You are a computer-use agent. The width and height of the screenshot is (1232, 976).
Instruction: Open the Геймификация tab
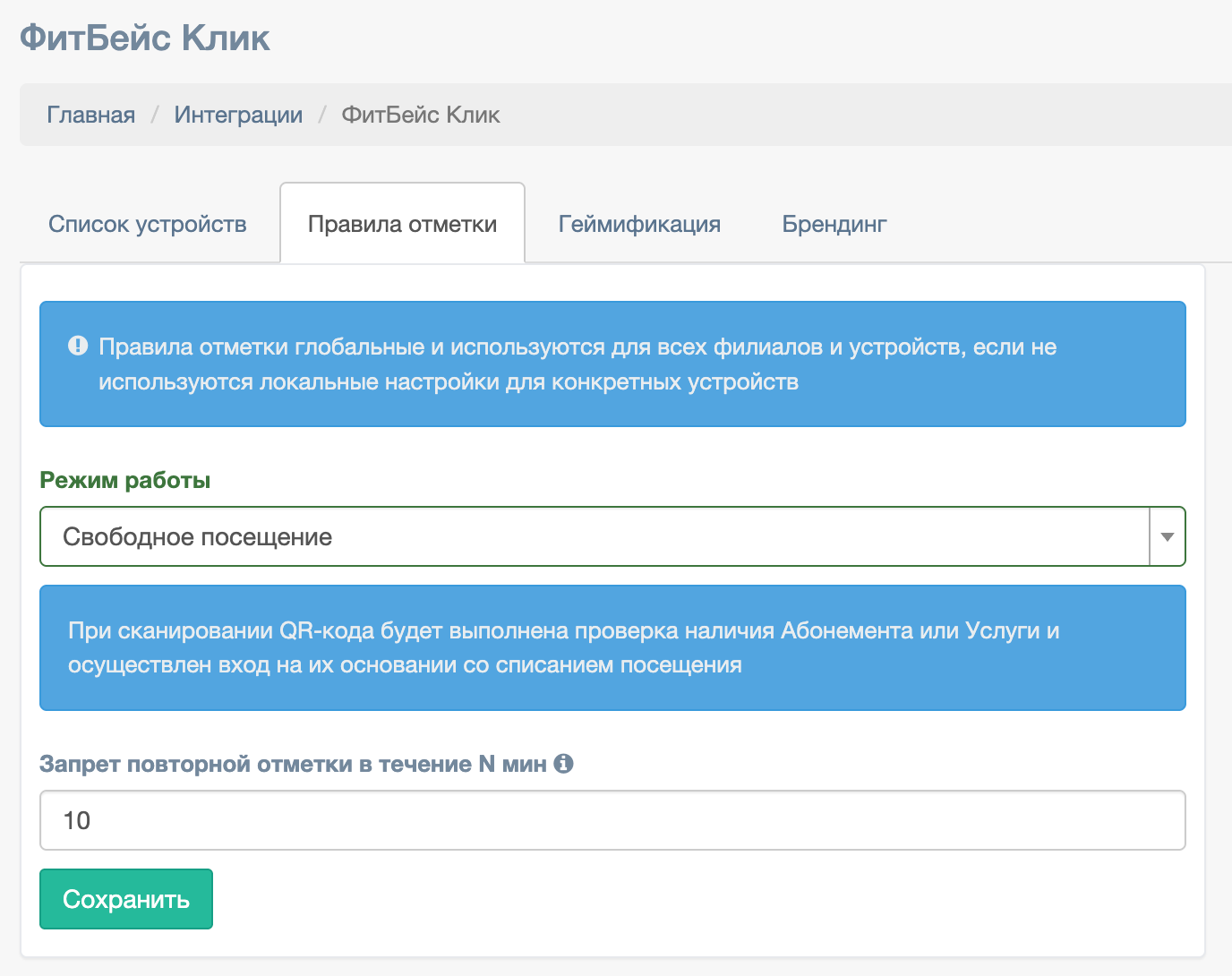639,224
